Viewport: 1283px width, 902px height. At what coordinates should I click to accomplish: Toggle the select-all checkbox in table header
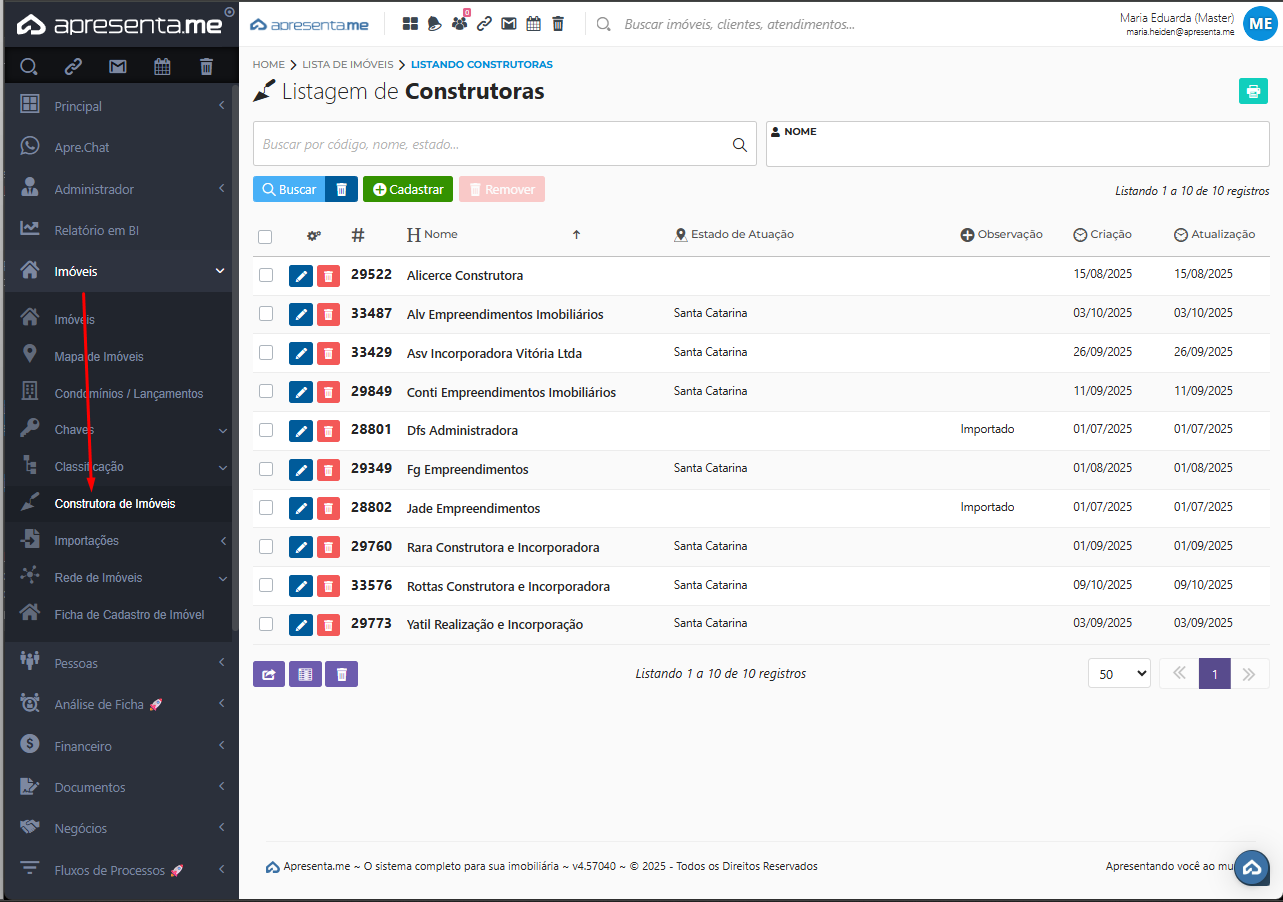[265, 237]
